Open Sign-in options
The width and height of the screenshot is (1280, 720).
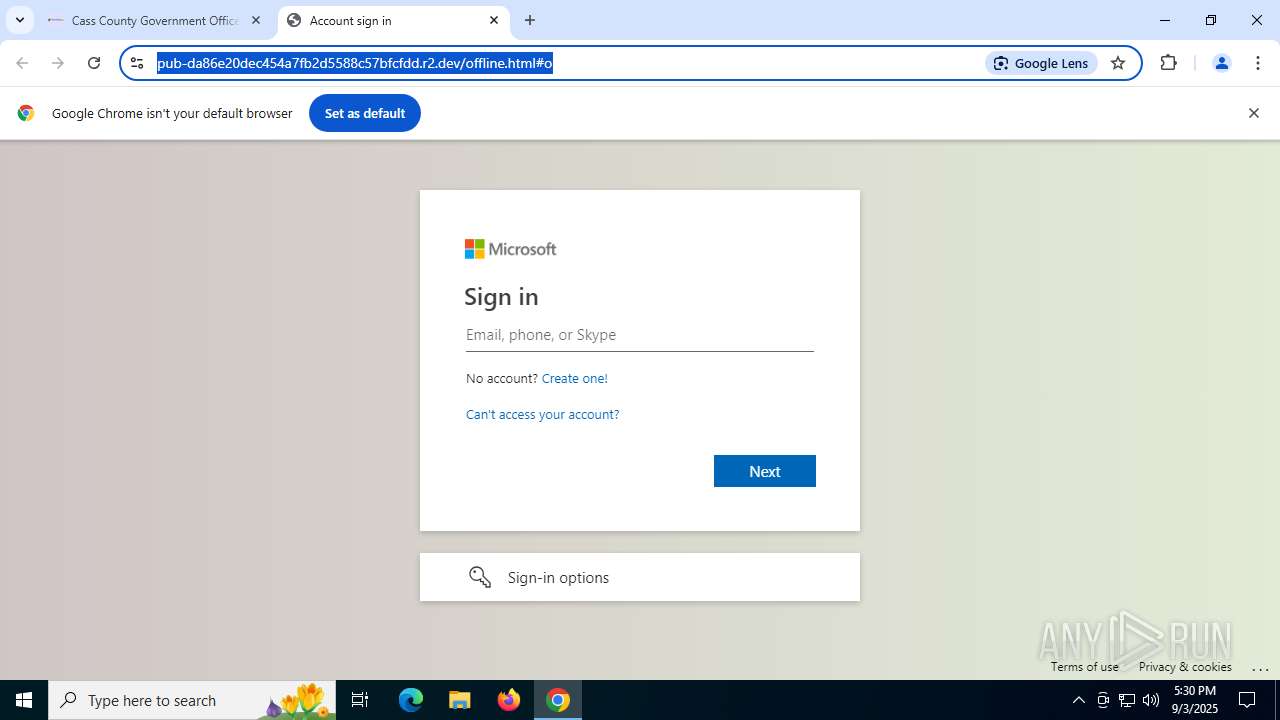[640, 577]
